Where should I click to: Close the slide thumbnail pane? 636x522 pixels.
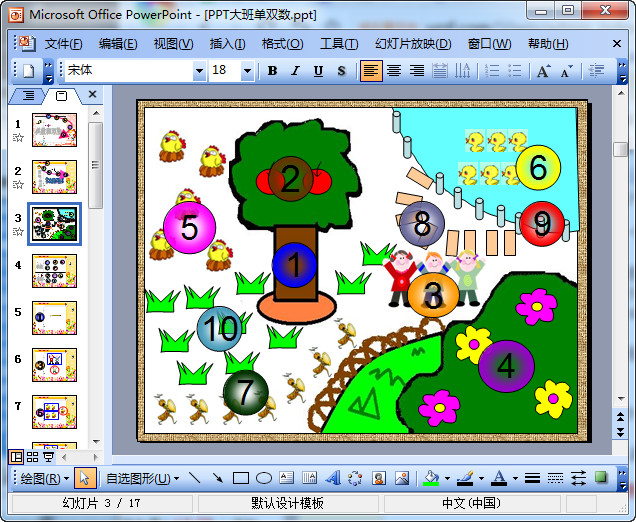[92, 95]
